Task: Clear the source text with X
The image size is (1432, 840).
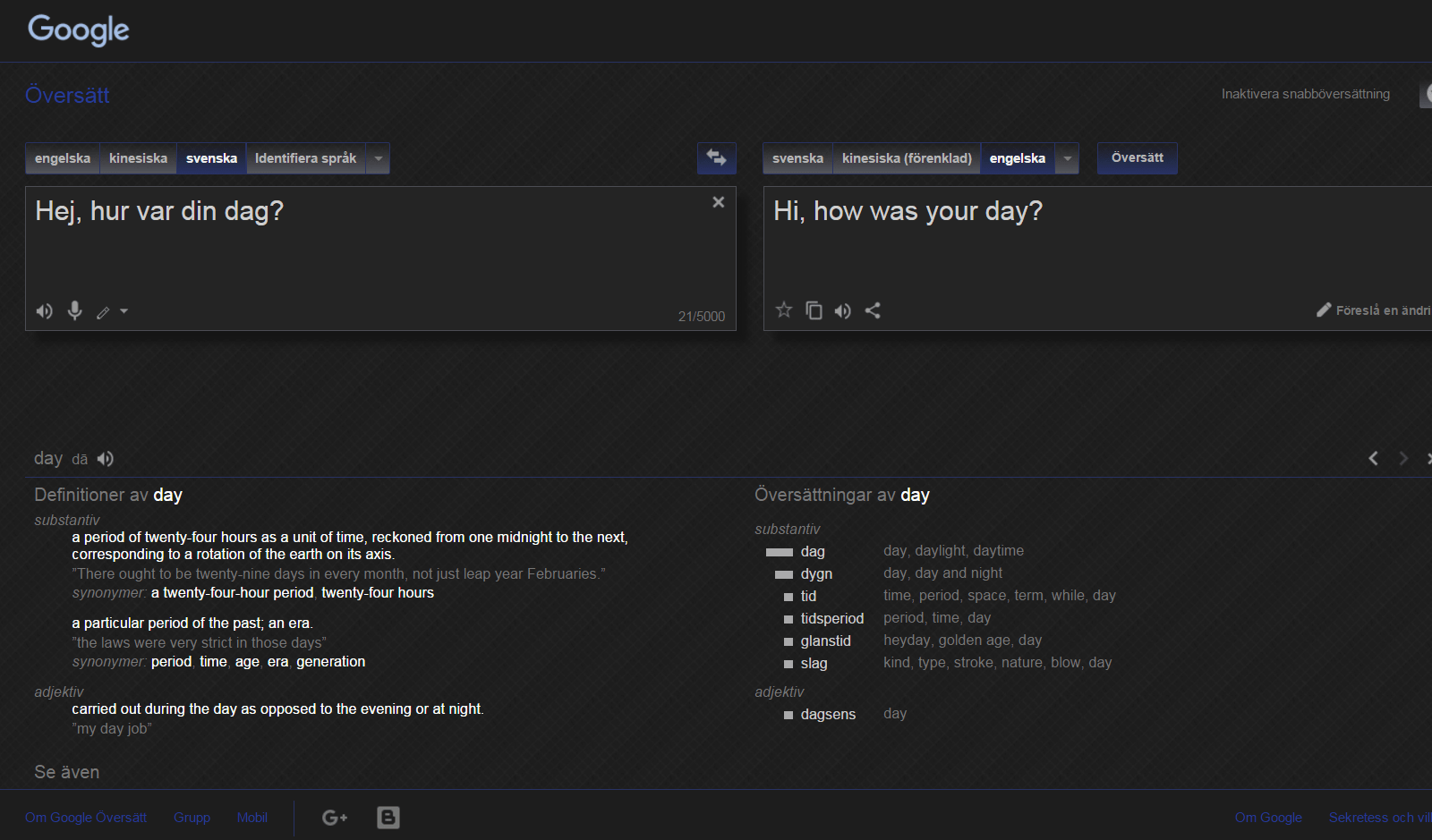Action: point(718,202)
